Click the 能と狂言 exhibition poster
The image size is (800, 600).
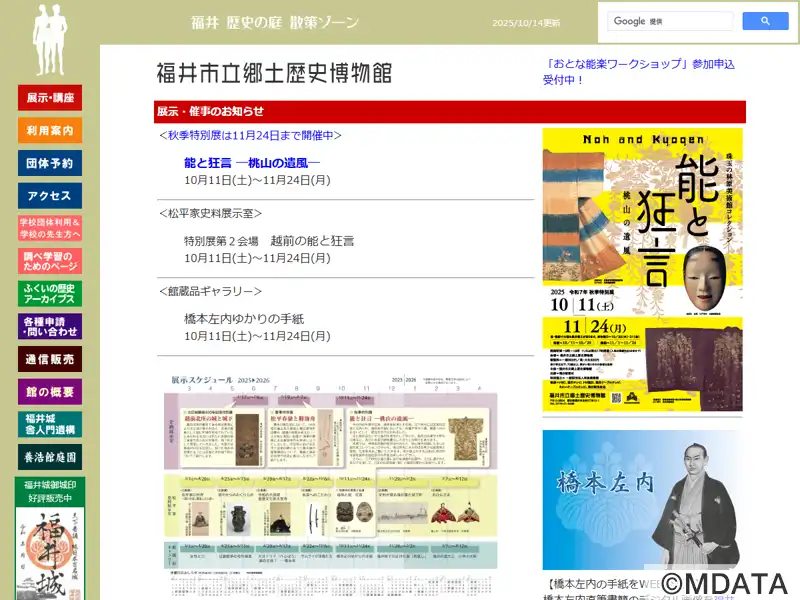tap(642, 269)
